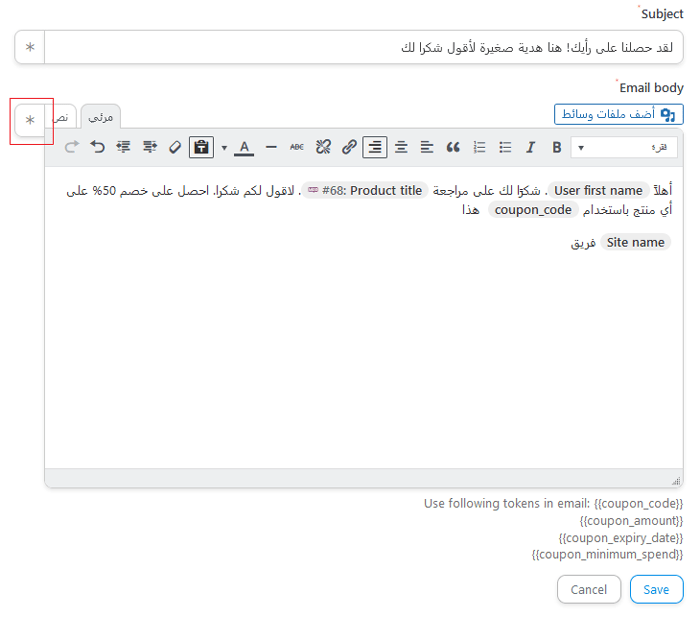
Task: Toggle Bold formatting
Action: [557, 147]
